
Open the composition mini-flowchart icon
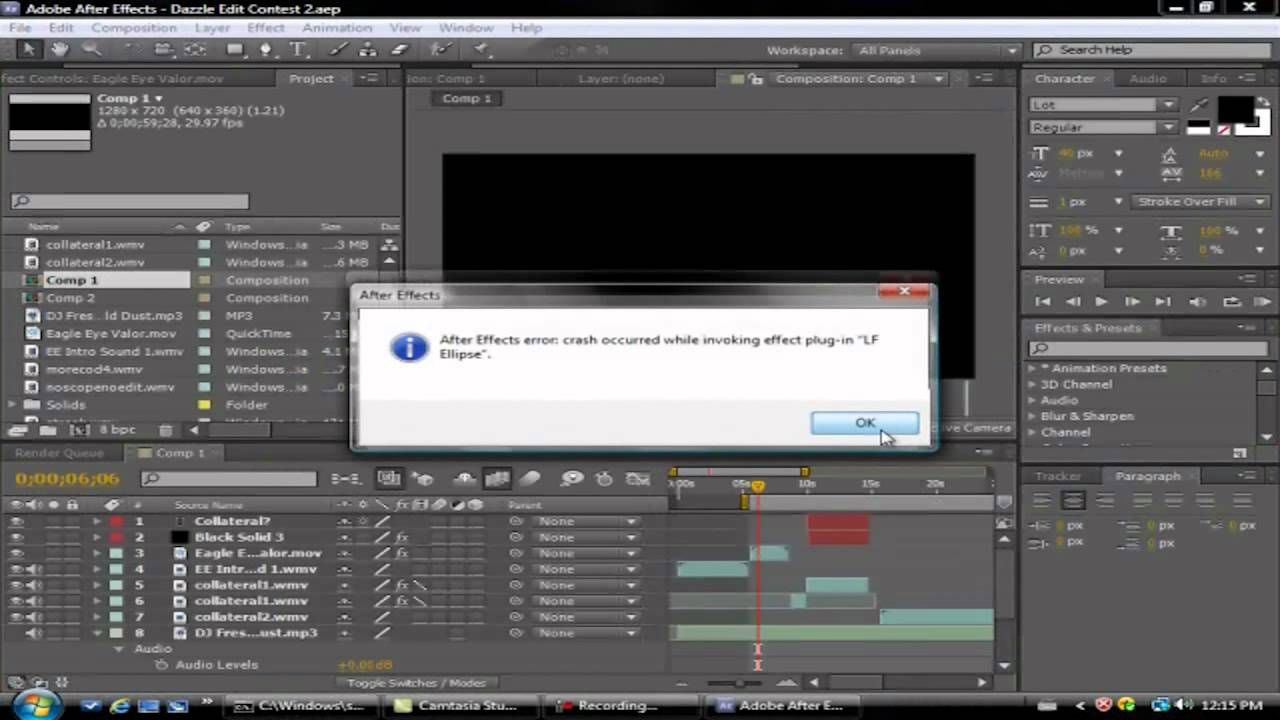click(x=346, y=479)
